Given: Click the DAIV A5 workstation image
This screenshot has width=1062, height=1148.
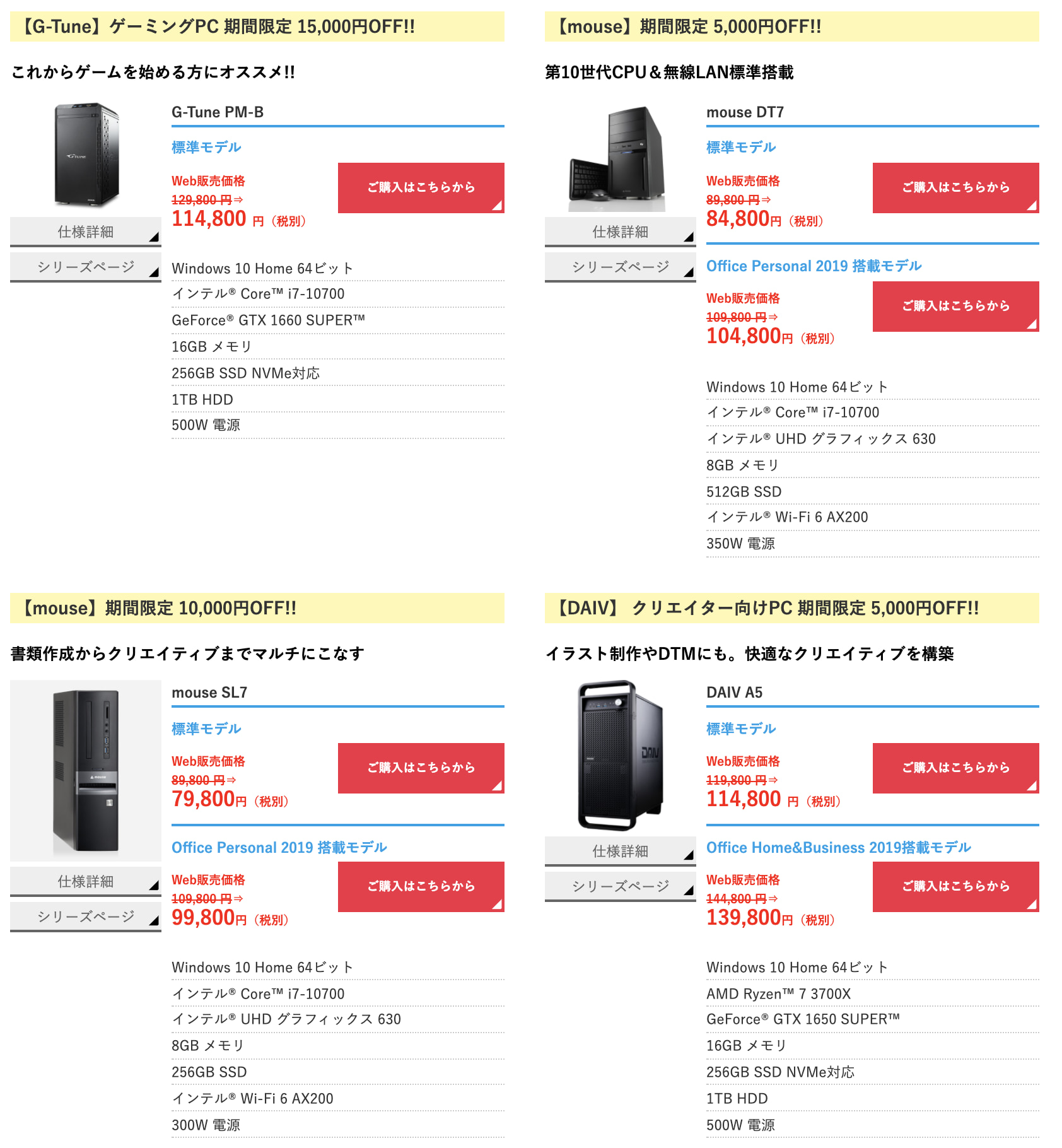Looking at the screenshot, I should pos(621,756).
